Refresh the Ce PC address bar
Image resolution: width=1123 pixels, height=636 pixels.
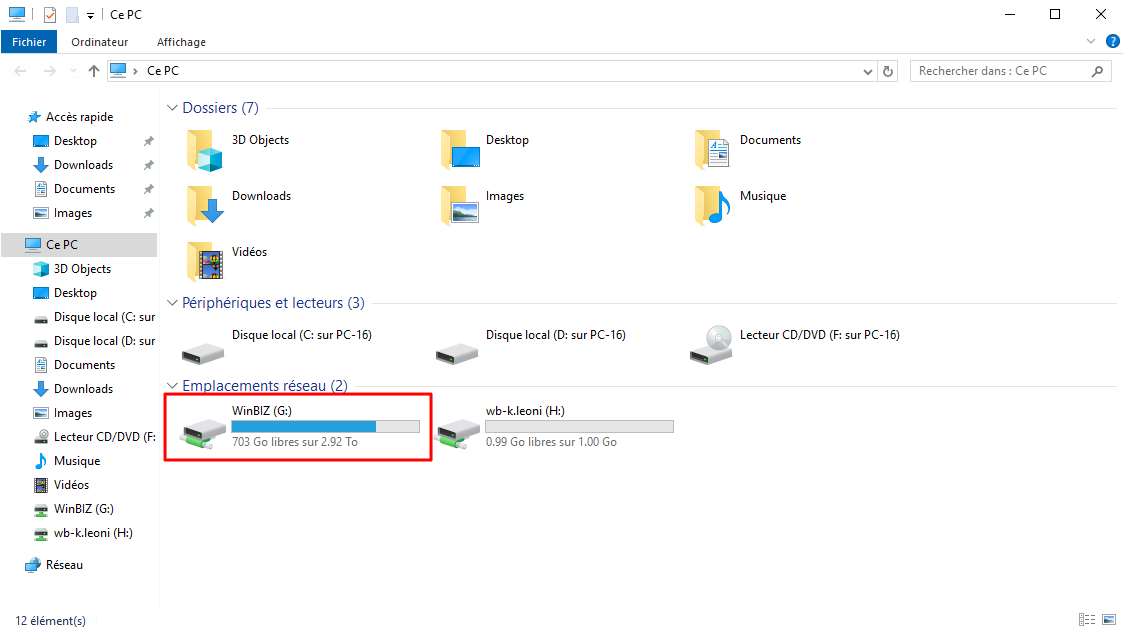click(x=888, y=71)
